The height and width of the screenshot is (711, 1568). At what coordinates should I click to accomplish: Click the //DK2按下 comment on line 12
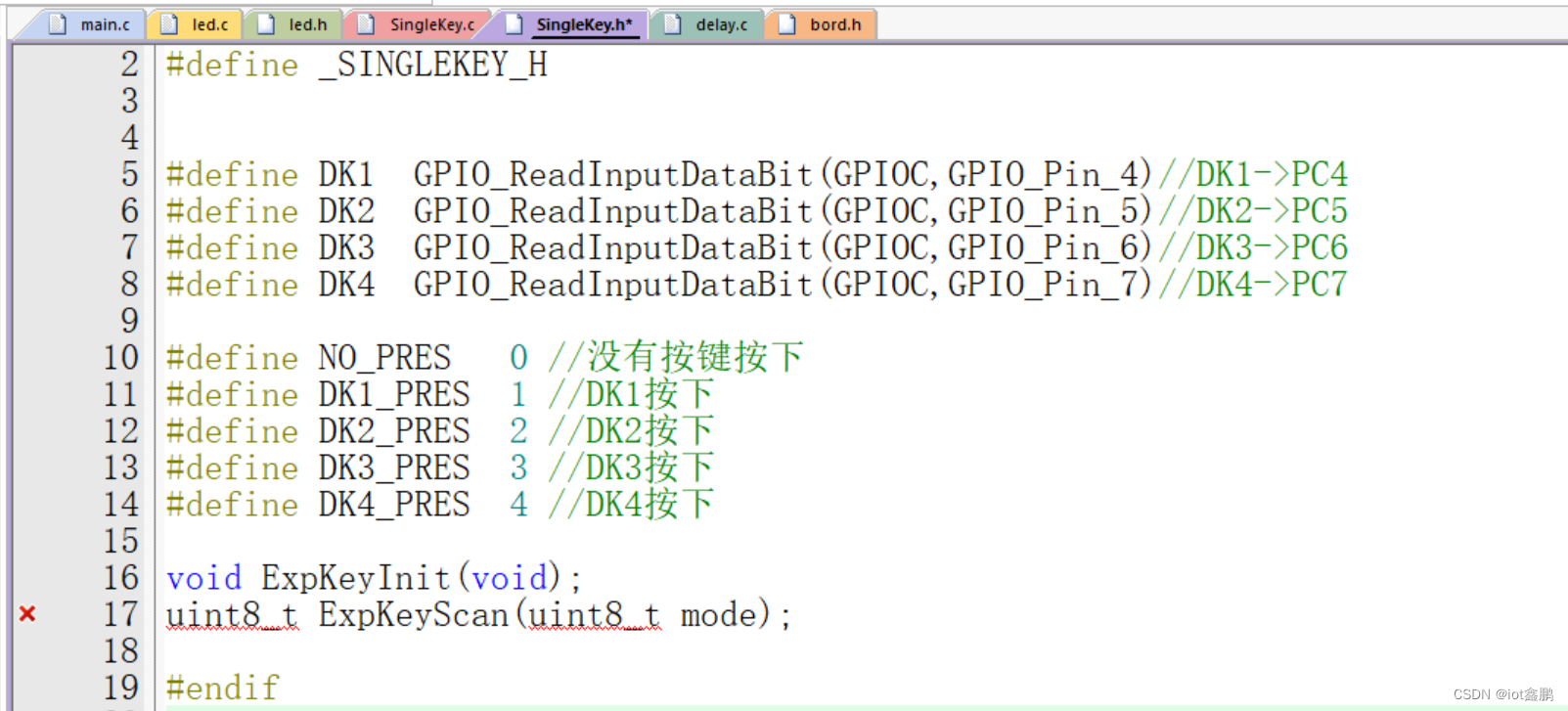tap(631, 431)
